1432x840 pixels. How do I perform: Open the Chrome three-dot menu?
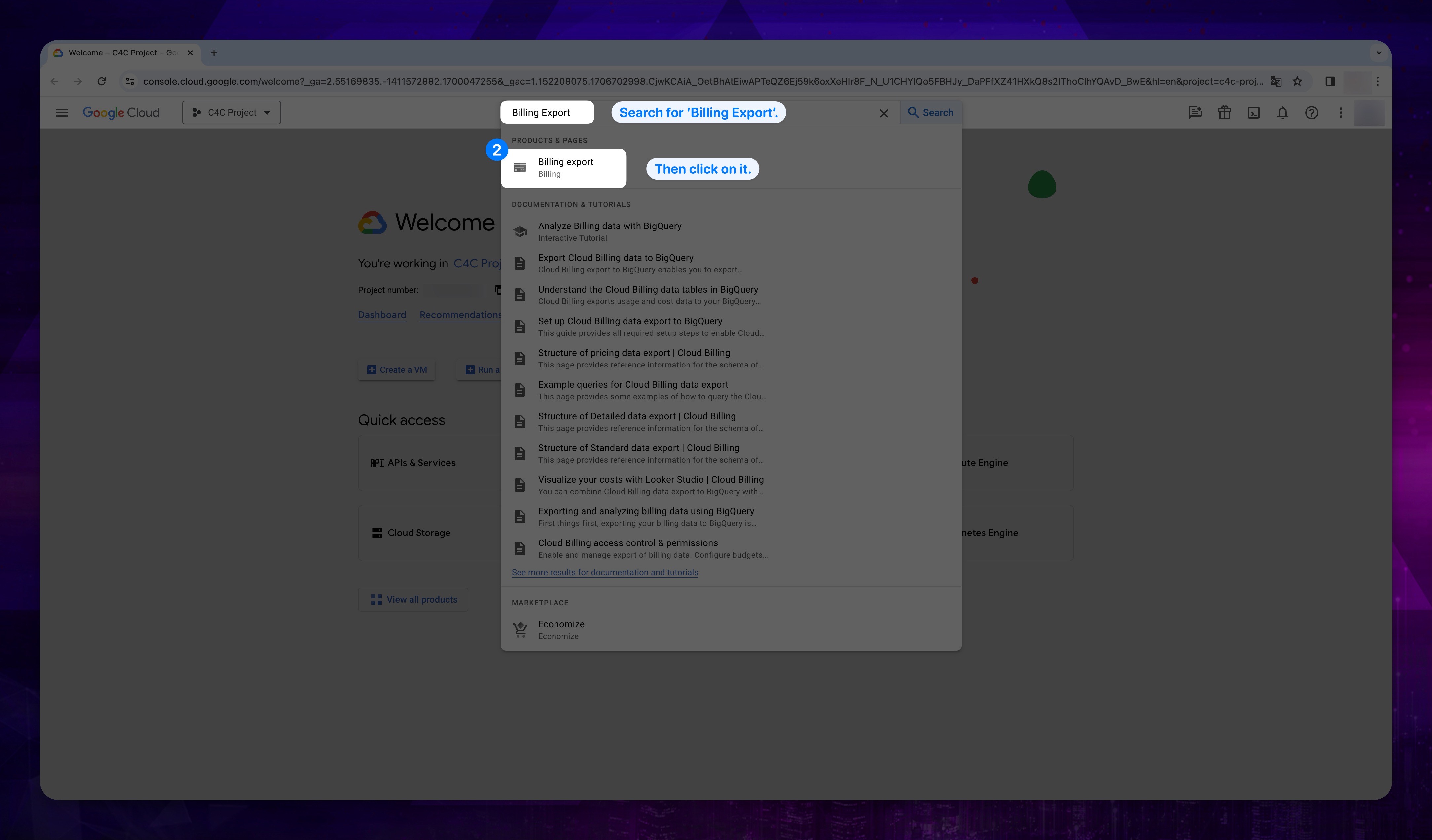(x=1378, y=81)
